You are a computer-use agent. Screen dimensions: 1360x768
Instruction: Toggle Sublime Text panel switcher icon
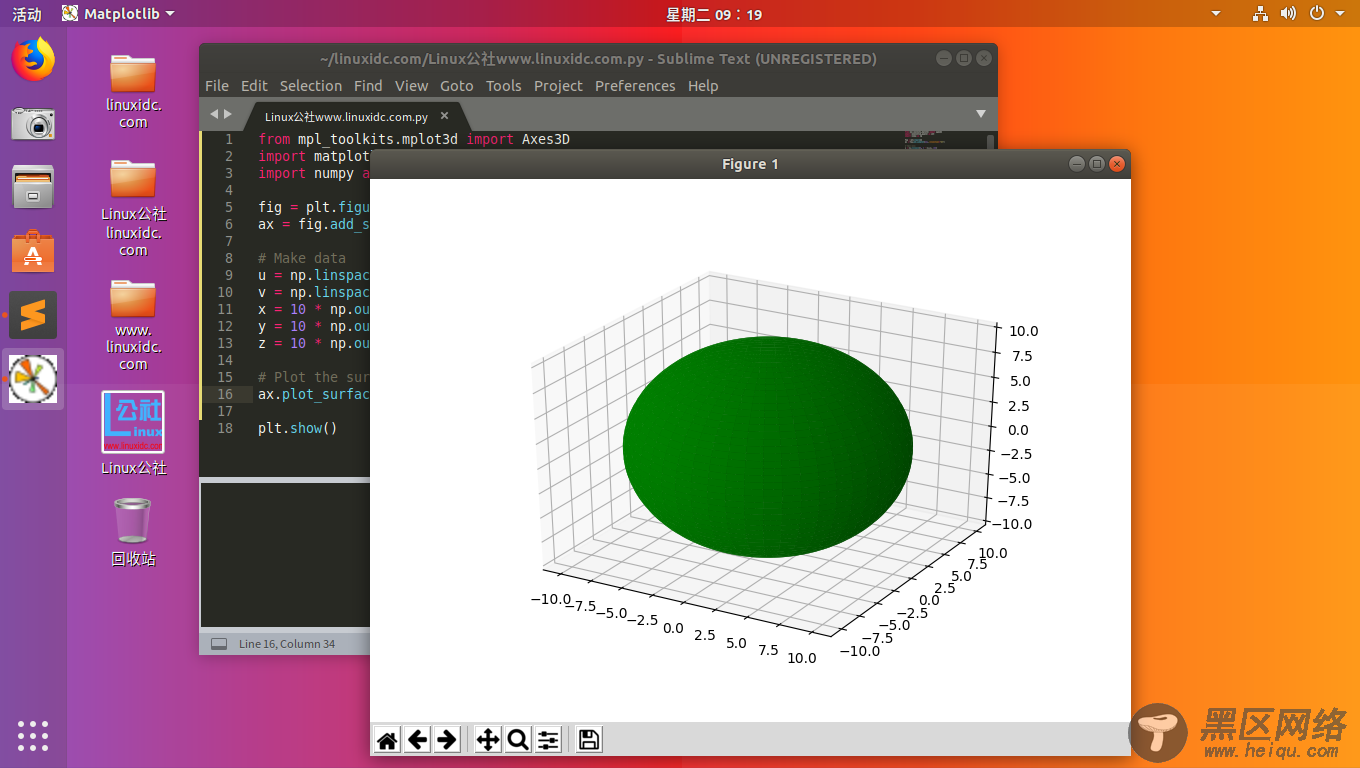[218, 644]
